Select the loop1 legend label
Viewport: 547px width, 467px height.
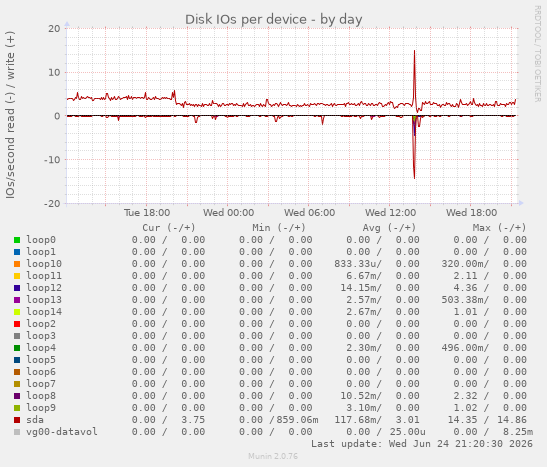click(x=41, y=252)
